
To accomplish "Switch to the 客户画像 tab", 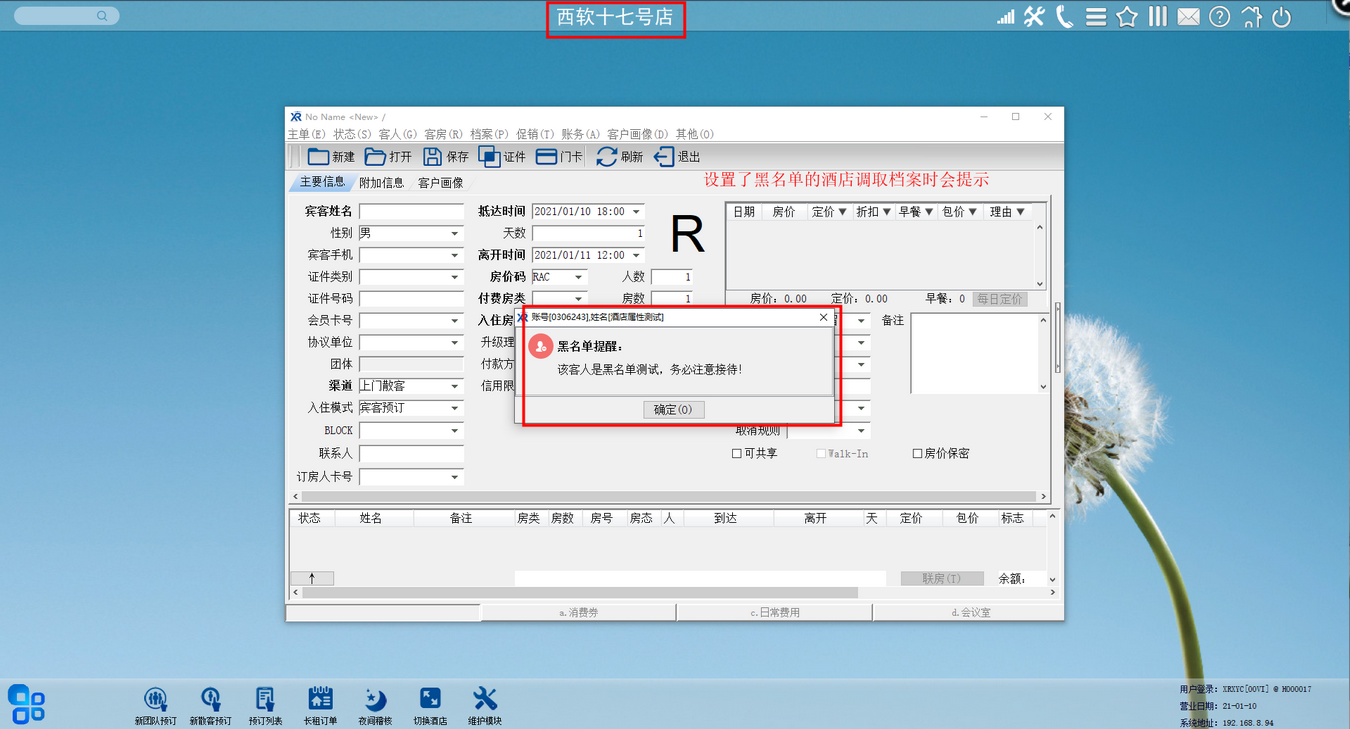I will click(x=441, y=183).
